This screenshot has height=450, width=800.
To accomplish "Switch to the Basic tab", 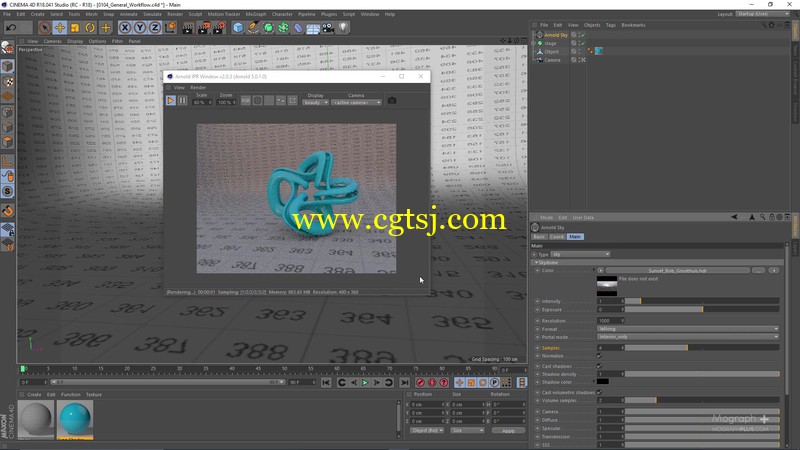I will [539, 237].
